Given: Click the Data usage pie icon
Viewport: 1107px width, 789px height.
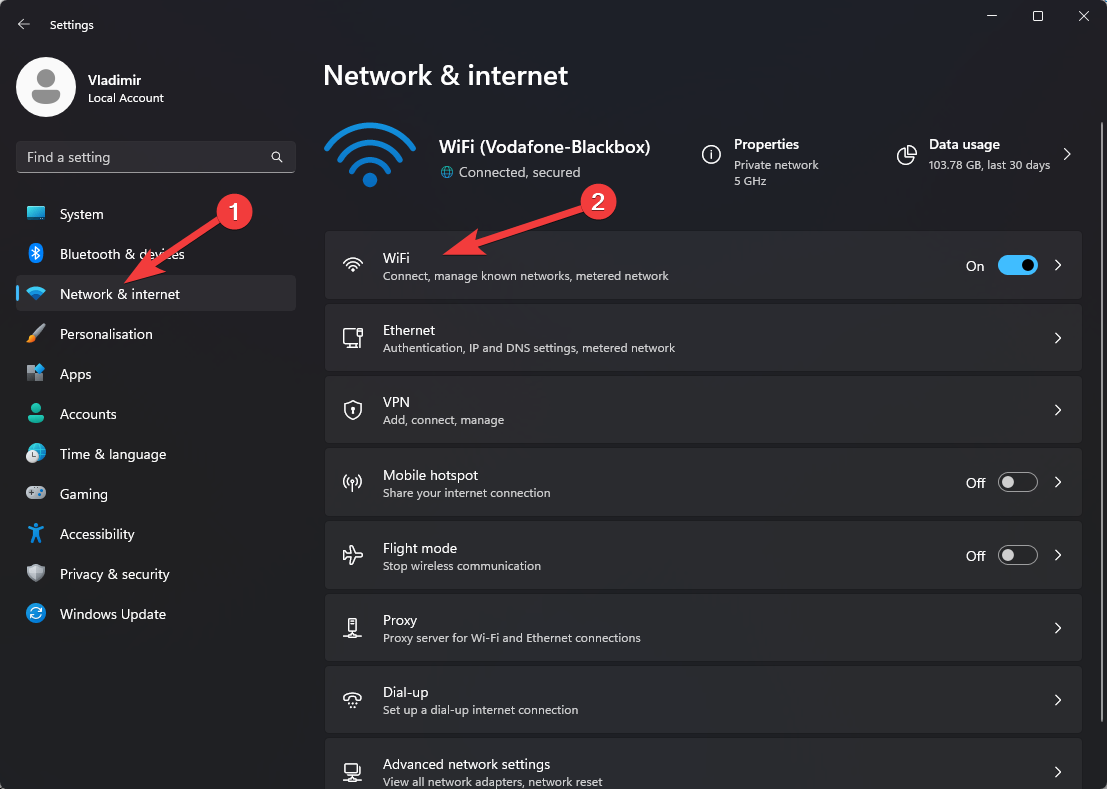Looking at the screenshot, I should pyautogui.click(x=907, y=155).
